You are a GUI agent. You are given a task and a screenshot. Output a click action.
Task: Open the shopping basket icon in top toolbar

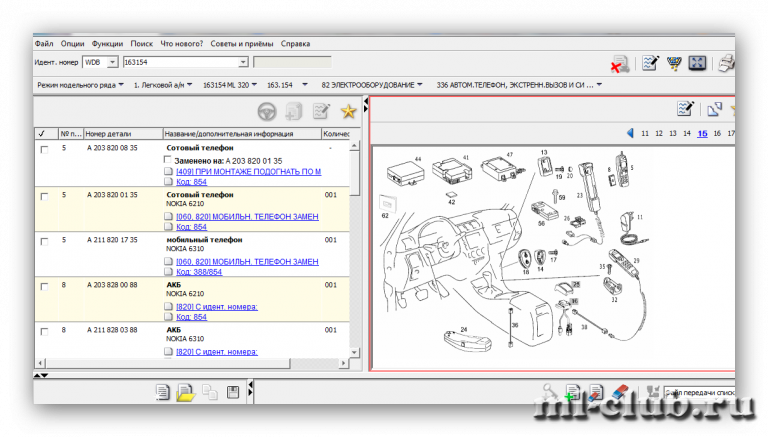tap(674, 63)
